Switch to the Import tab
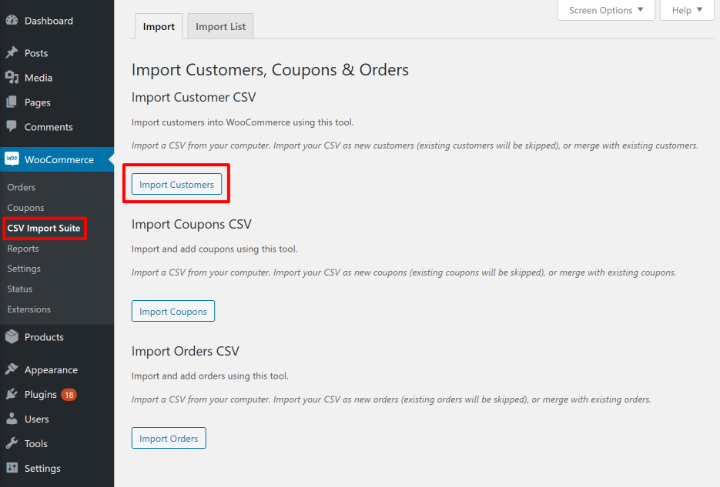This screenshot has height=487, width=720. pos(159,27)
